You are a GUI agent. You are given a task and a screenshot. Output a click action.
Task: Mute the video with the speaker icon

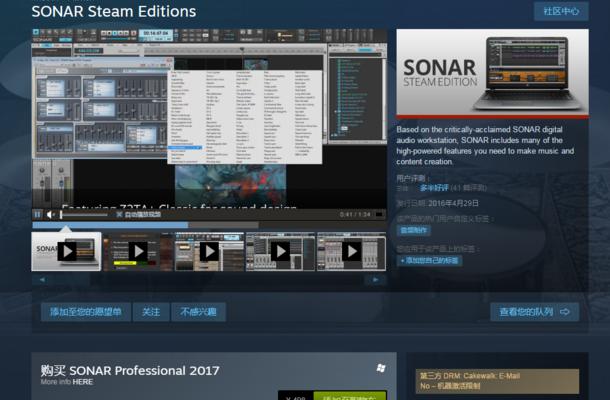click(x=51, y=214)
